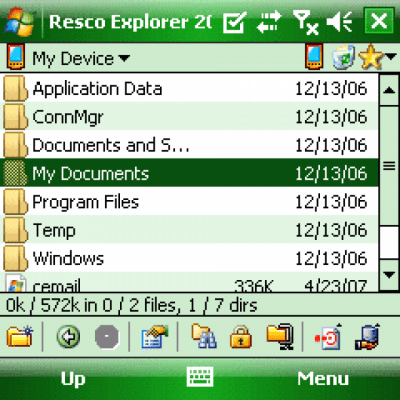Select the Windows folder row
This screenshot has width=400, height=400.
click(189, 258)
